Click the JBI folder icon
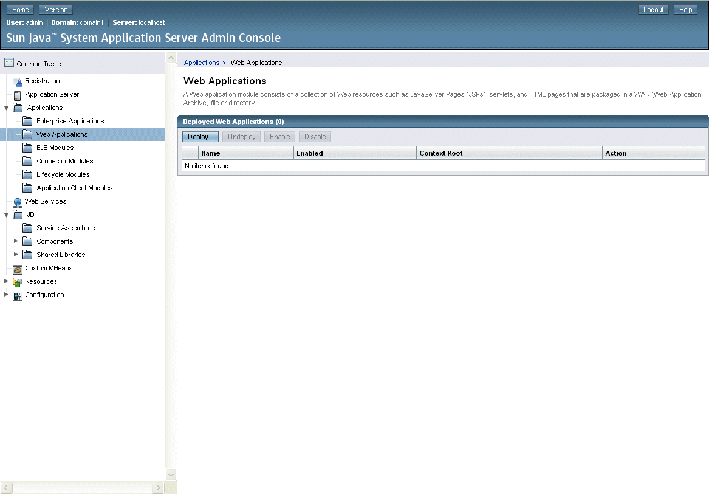Image resolution: width=709 pixels, height=494 pixels. click(x=18, y=215)
